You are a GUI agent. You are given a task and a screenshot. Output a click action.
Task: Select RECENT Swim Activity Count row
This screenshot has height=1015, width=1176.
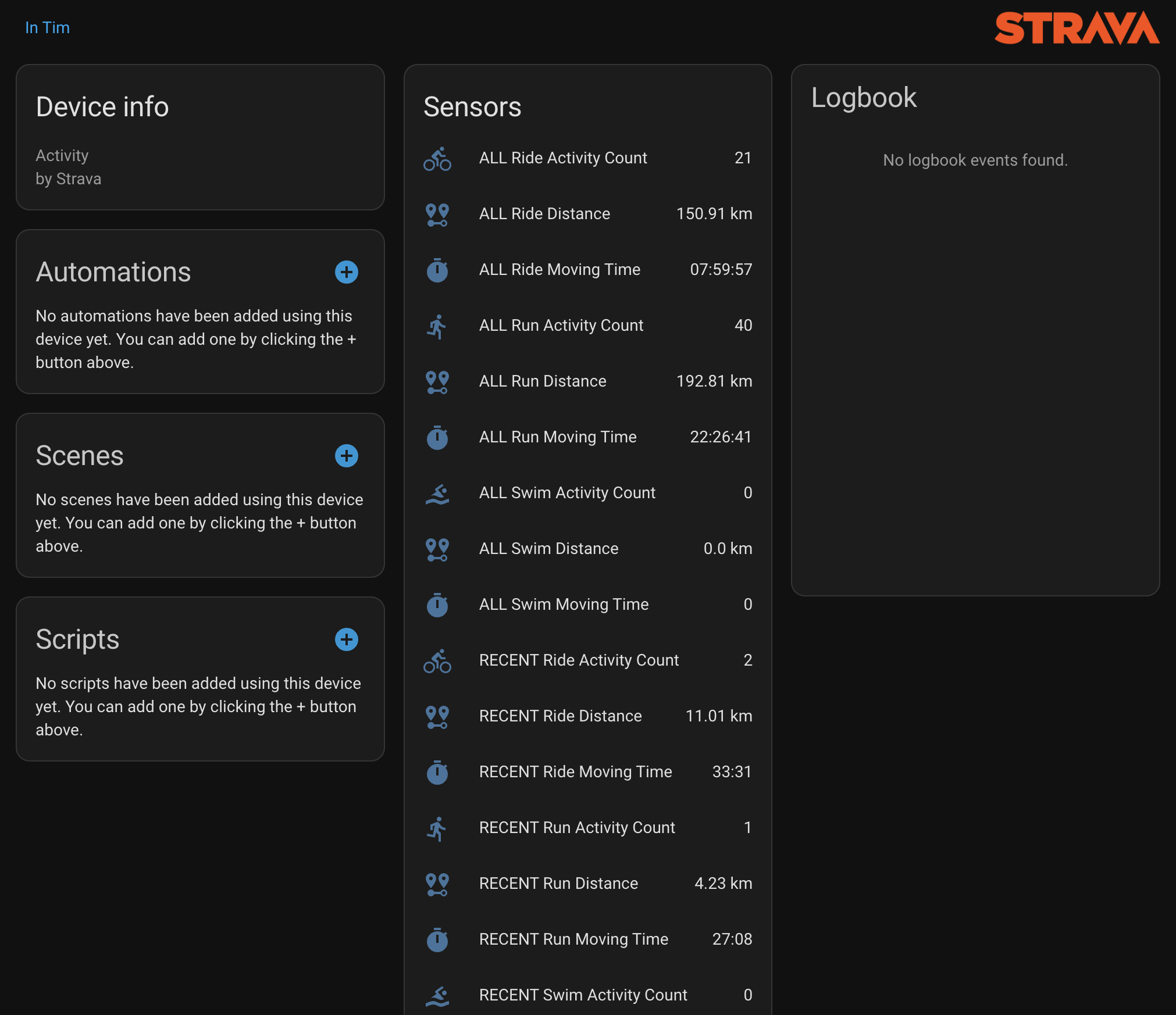583,995
